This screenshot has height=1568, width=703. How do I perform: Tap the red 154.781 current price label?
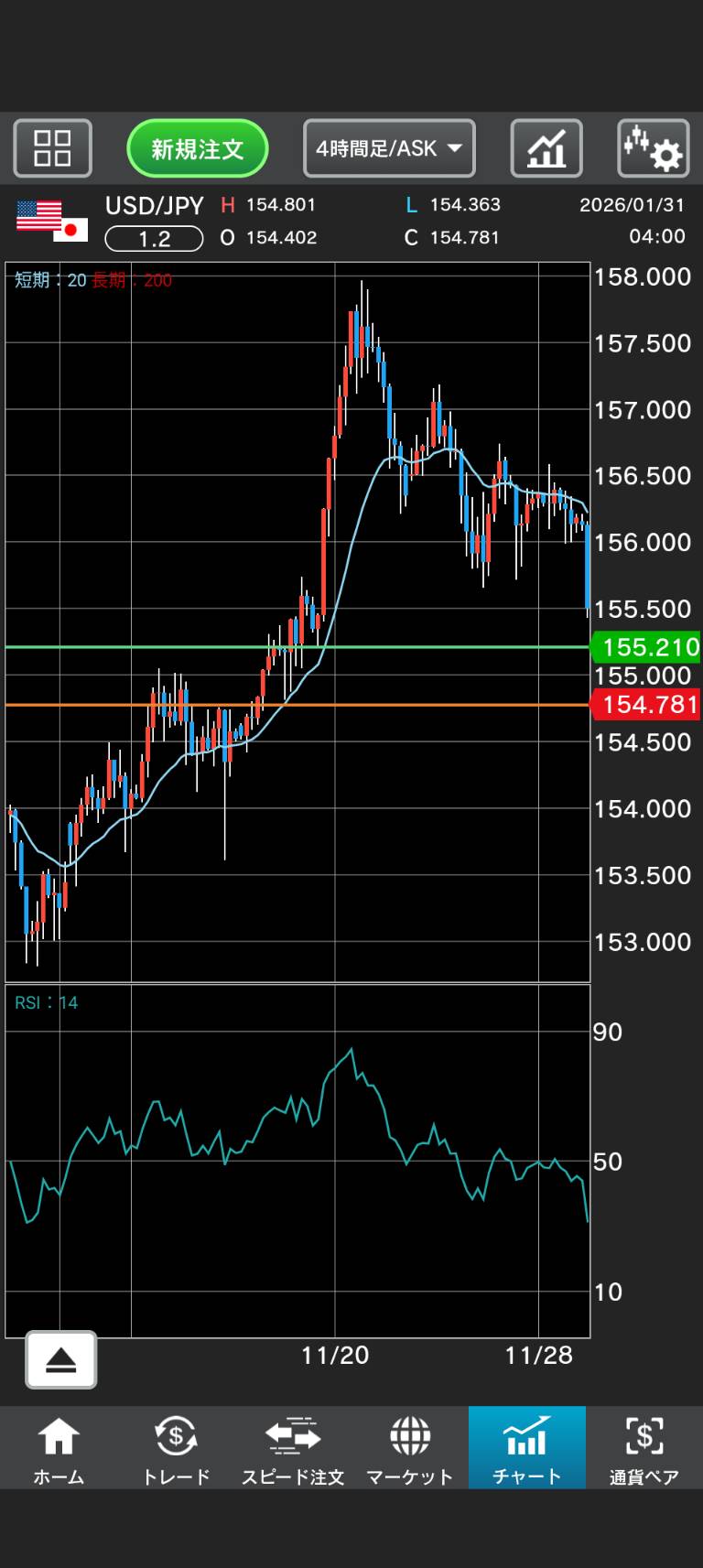[646, 705]
